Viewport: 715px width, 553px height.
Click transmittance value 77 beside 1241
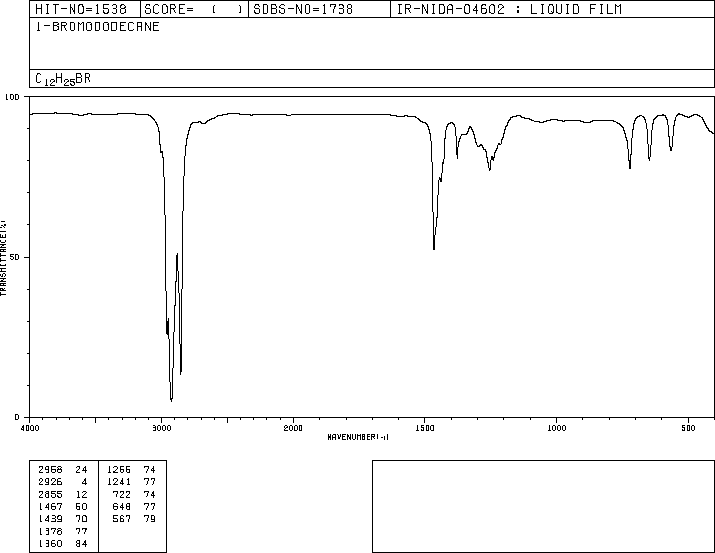coord(150,482)
